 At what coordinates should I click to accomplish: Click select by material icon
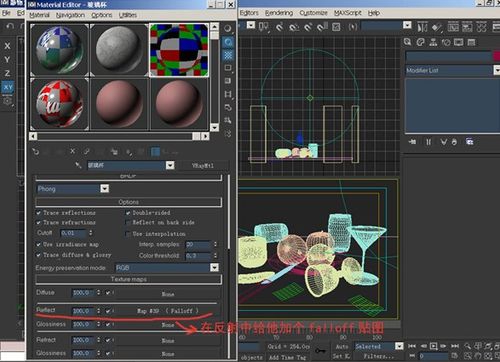(228, 120)
